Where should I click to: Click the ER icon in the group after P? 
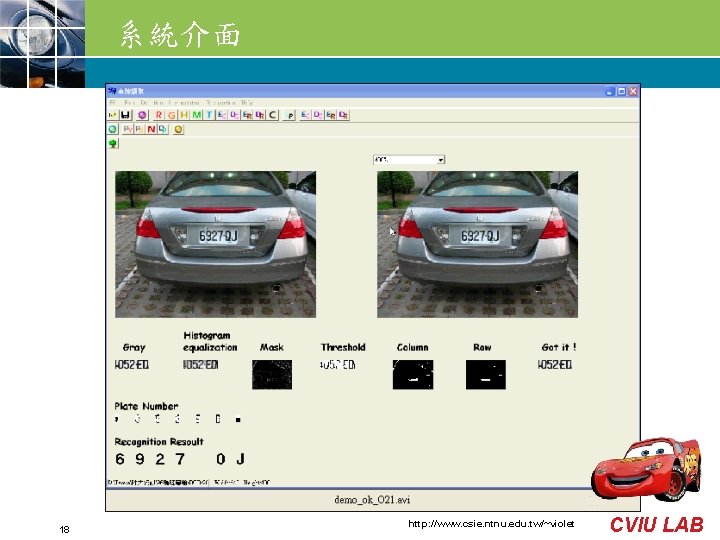tap(331, 115)
